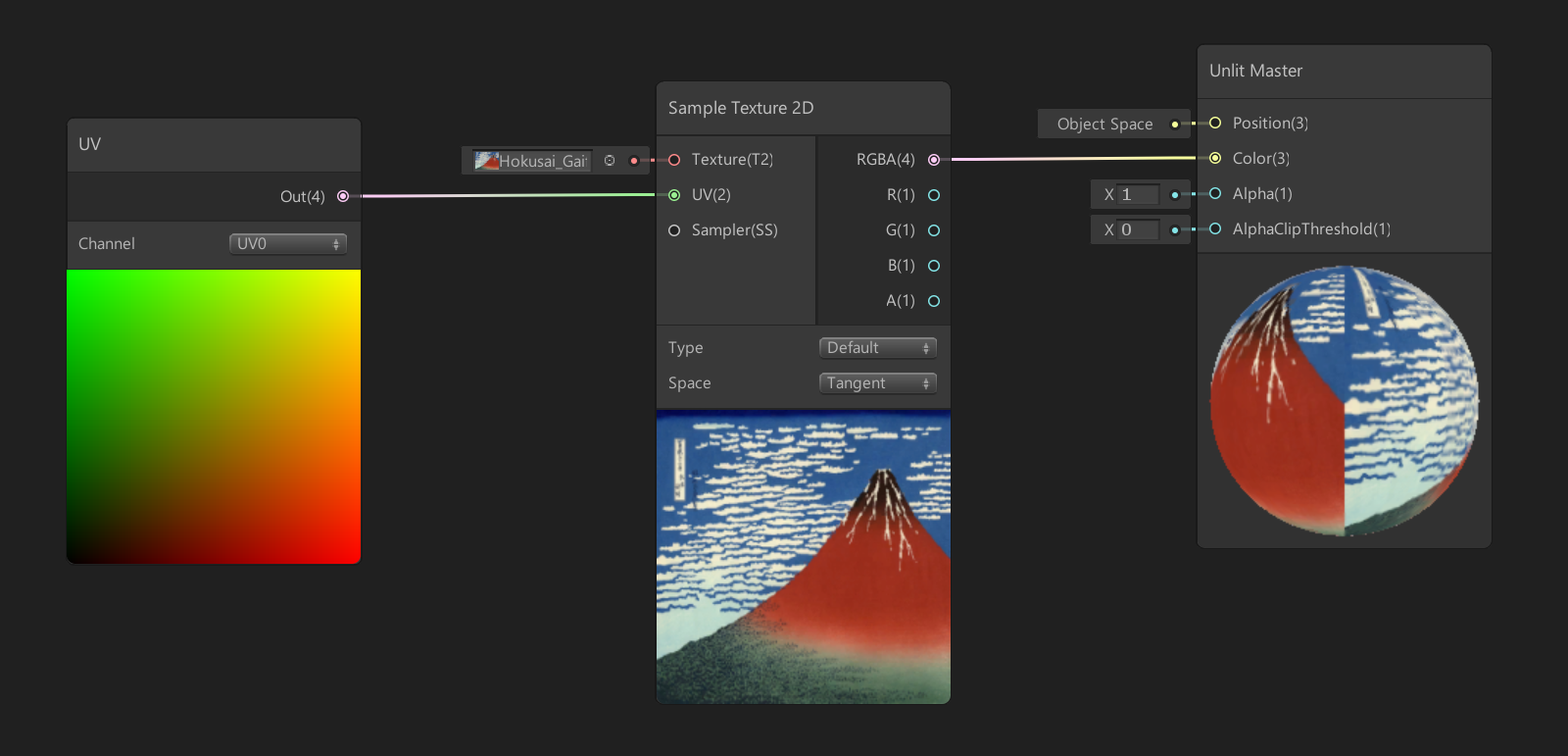Click the R(1) output port

[934, 195]
